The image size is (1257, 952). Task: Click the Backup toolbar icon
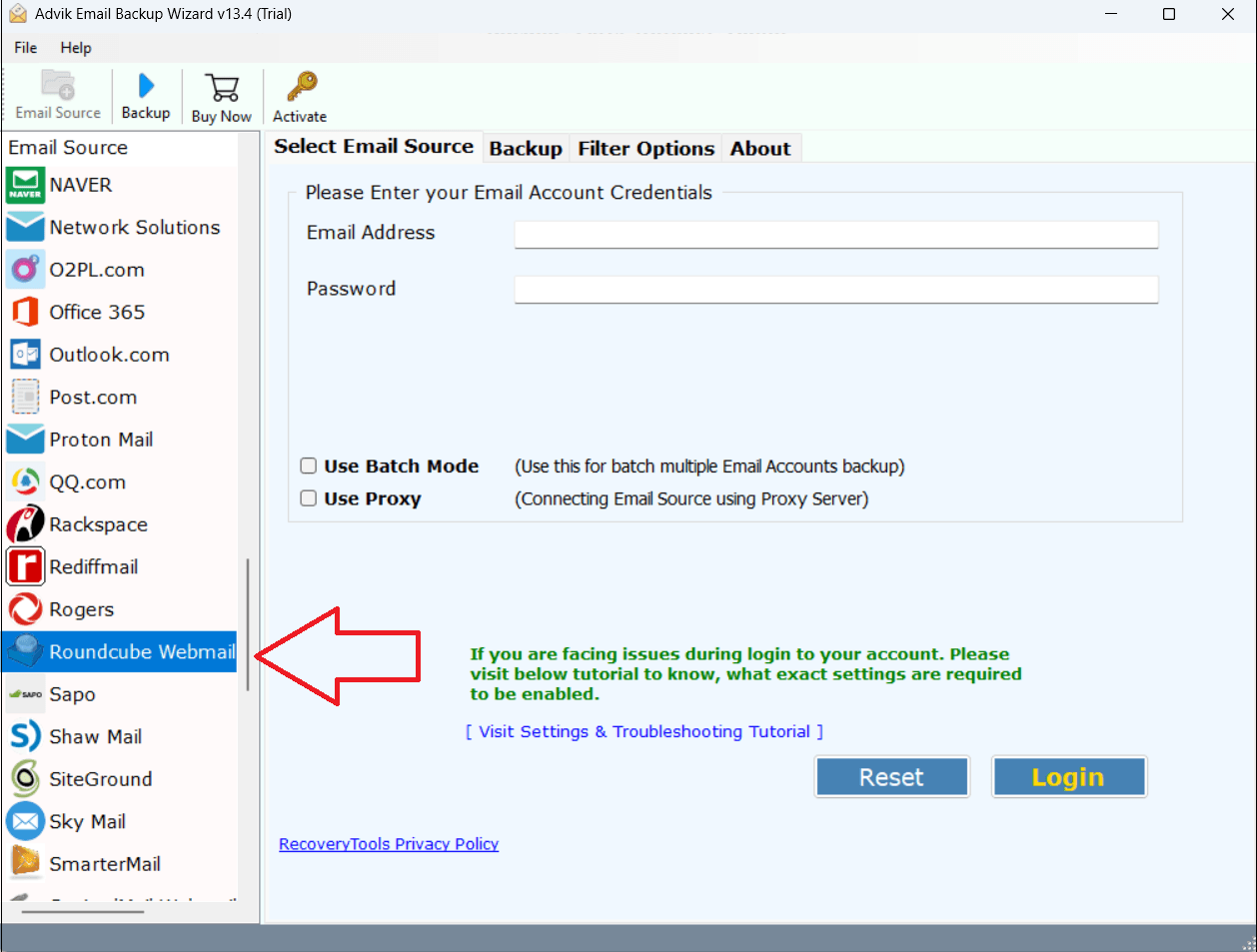point(146,86)
